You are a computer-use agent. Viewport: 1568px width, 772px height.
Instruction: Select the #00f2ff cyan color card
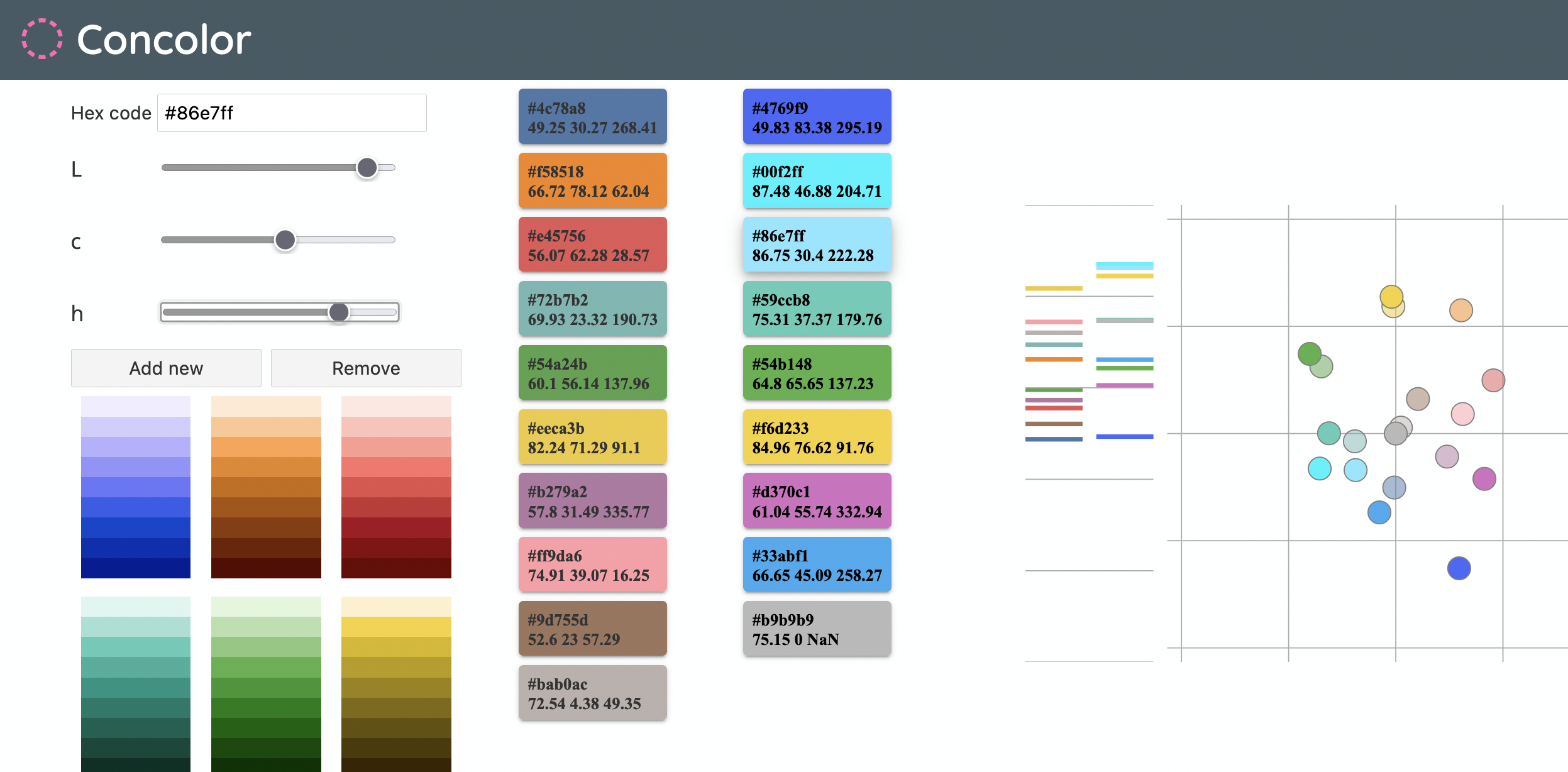click(x=817, y=181)
